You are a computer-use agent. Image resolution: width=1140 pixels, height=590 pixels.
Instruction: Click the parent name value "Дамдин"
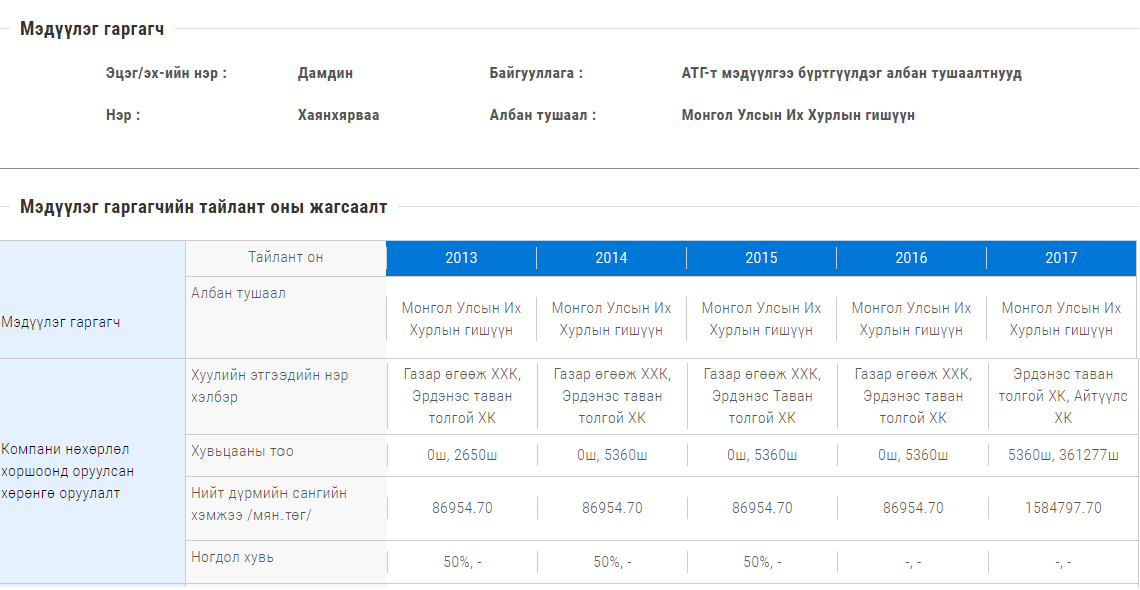(325, 73)
